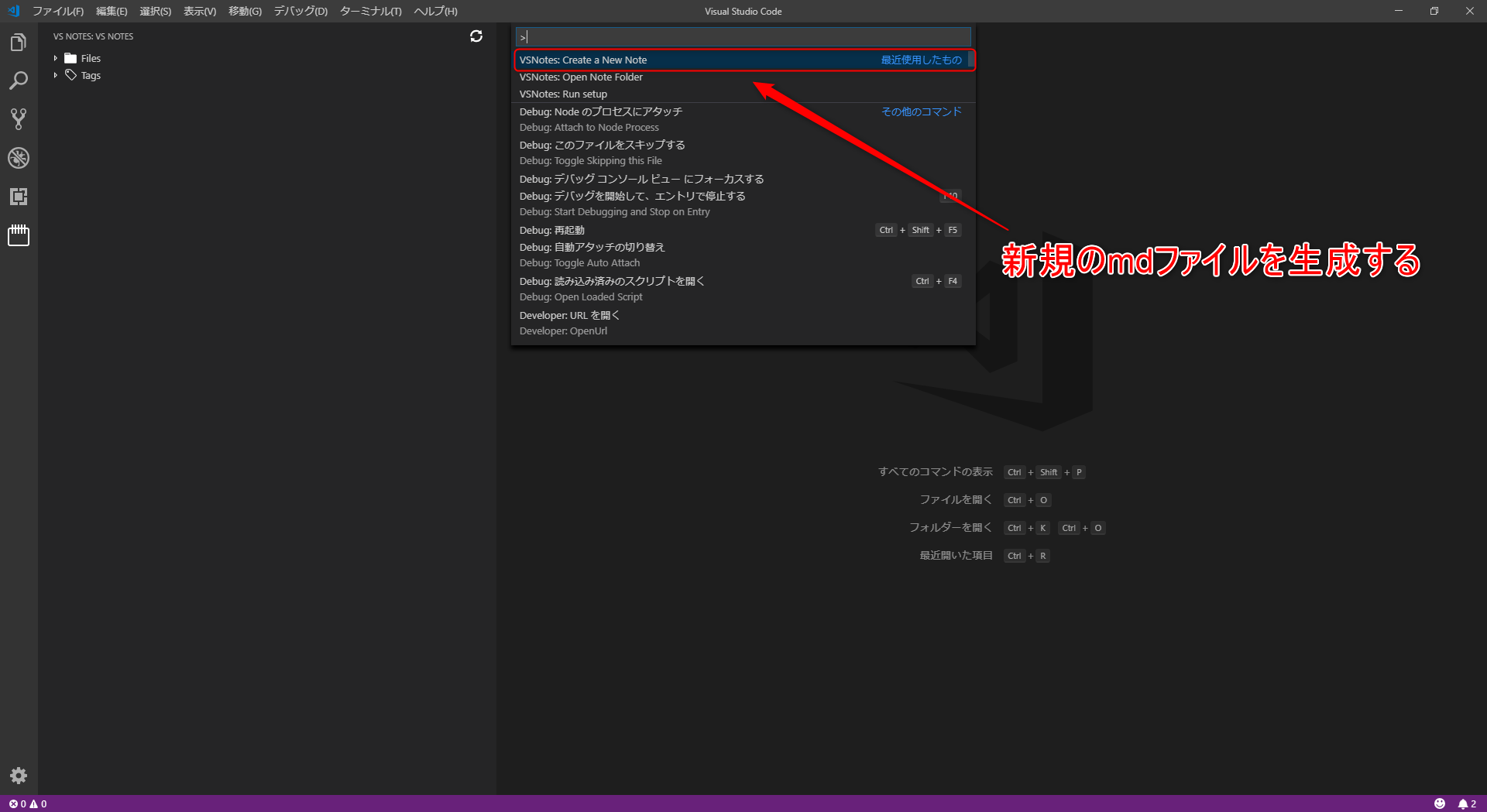
Task: Click the feedback smiley icon
Action: coord(1440,803)
